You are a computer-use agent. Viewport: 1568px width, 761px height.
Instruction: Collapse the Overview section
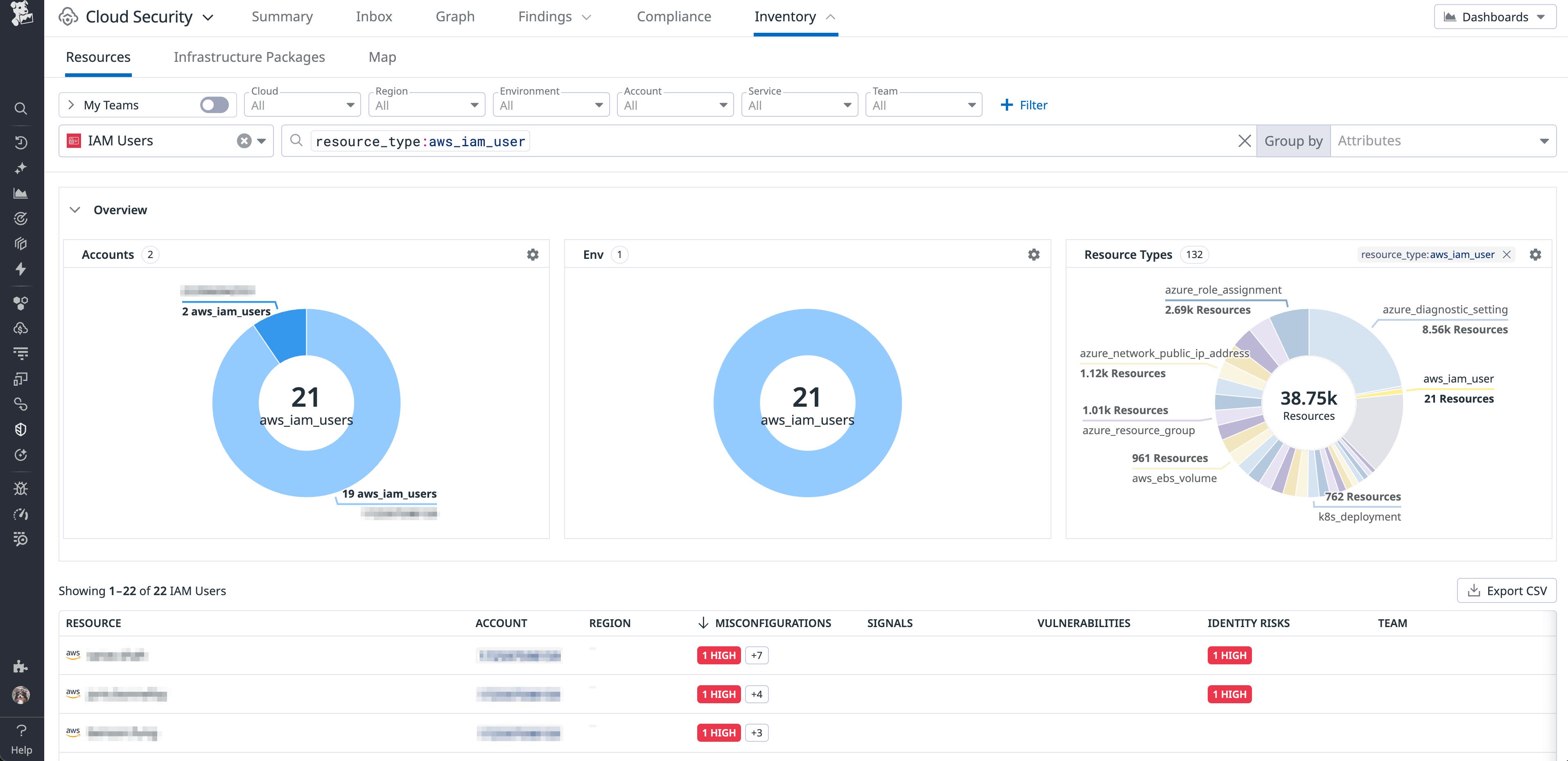[75, 209]
